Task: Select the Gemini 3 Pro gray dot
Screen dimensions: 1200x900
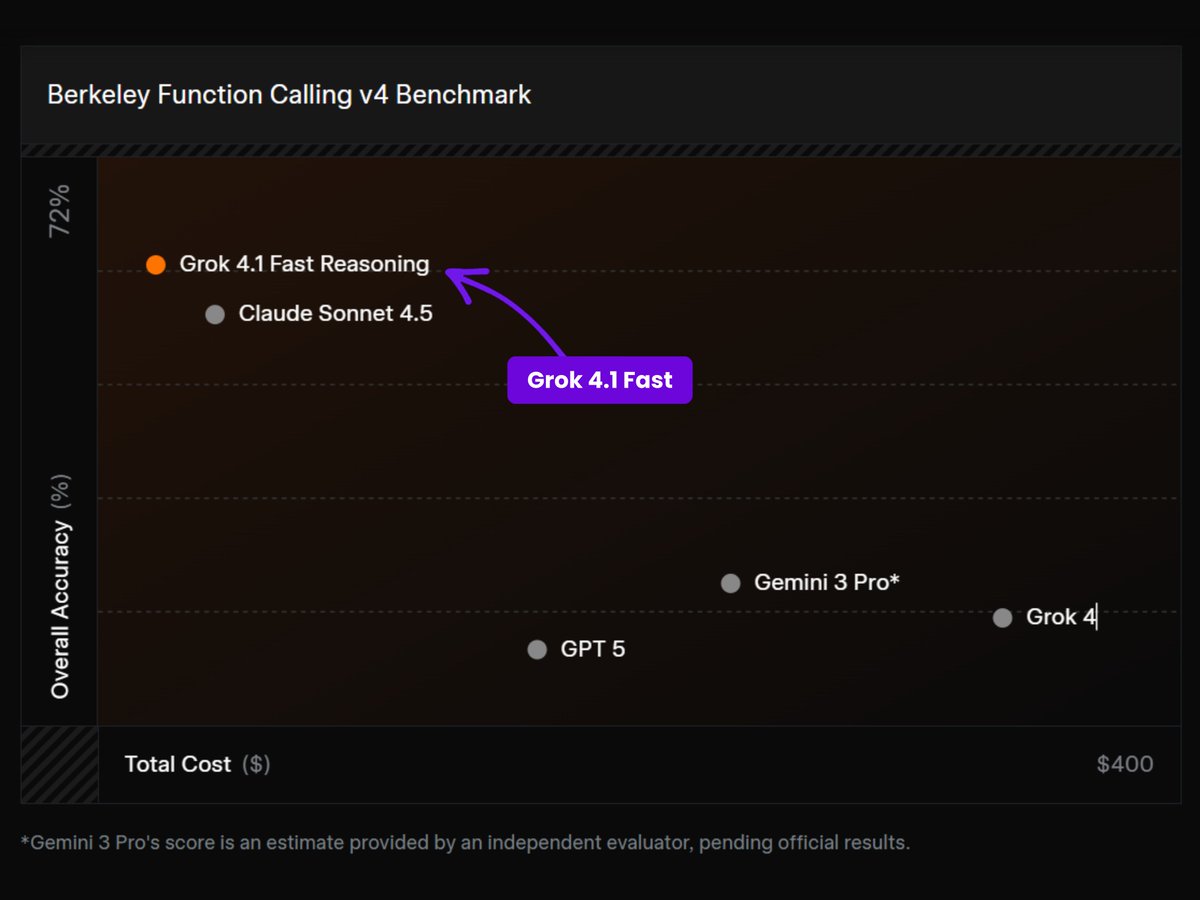Action: tap(731, 583)
